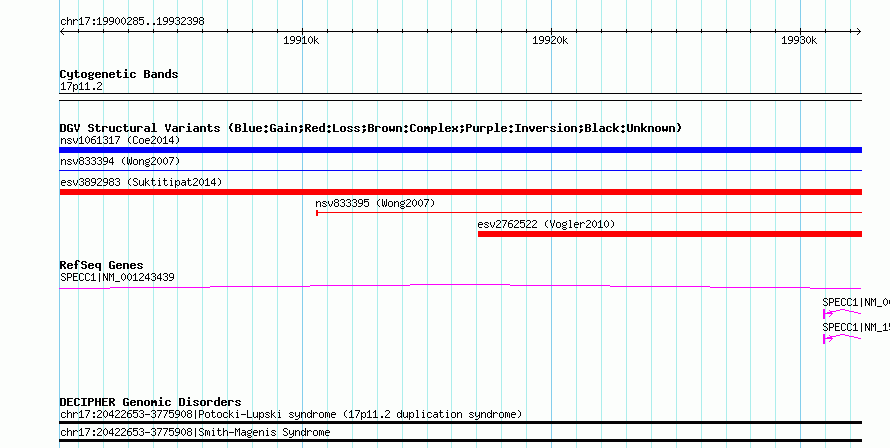This screenshot has width=890, height=448.
Task: Click the SPECC1|NM_0 transcript start arrow glyph
Action: [x=828, y=313]
